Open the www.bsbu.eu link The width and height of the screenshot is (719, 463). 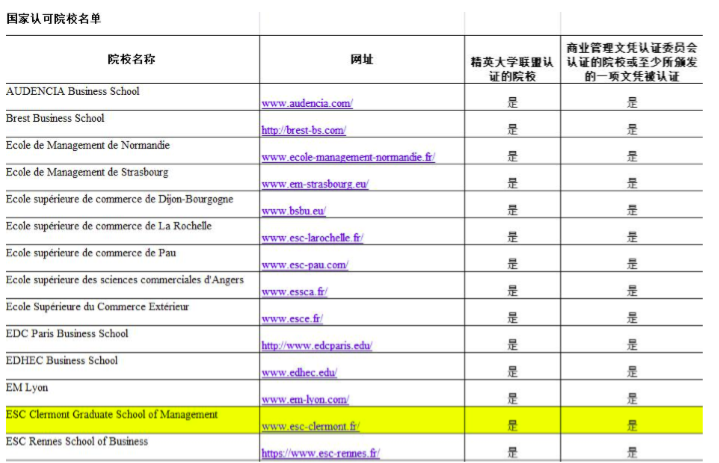click(x=293, y=211)
